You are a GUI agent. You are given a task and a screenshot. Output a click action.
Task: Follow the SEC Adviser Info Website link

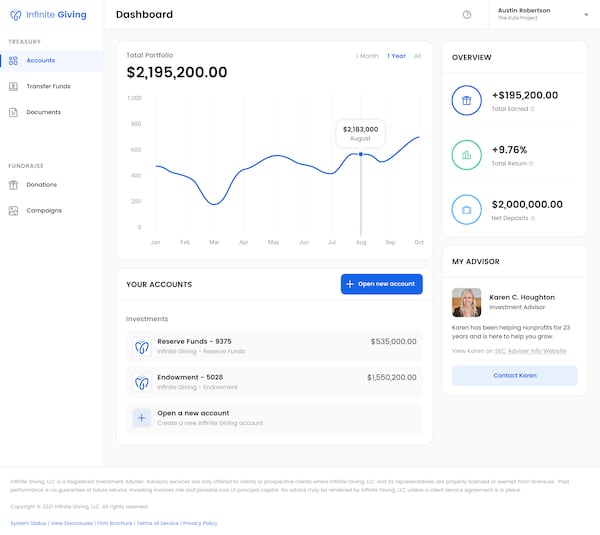pyautogui.click(x=530, y=351)
